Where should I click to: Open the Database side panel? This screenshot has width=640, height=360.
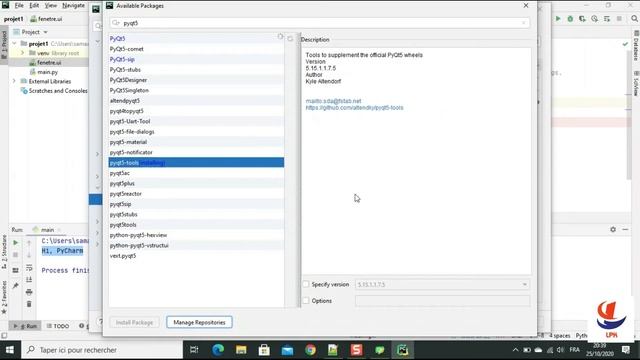pyautogui.click(x=636, y=45)
